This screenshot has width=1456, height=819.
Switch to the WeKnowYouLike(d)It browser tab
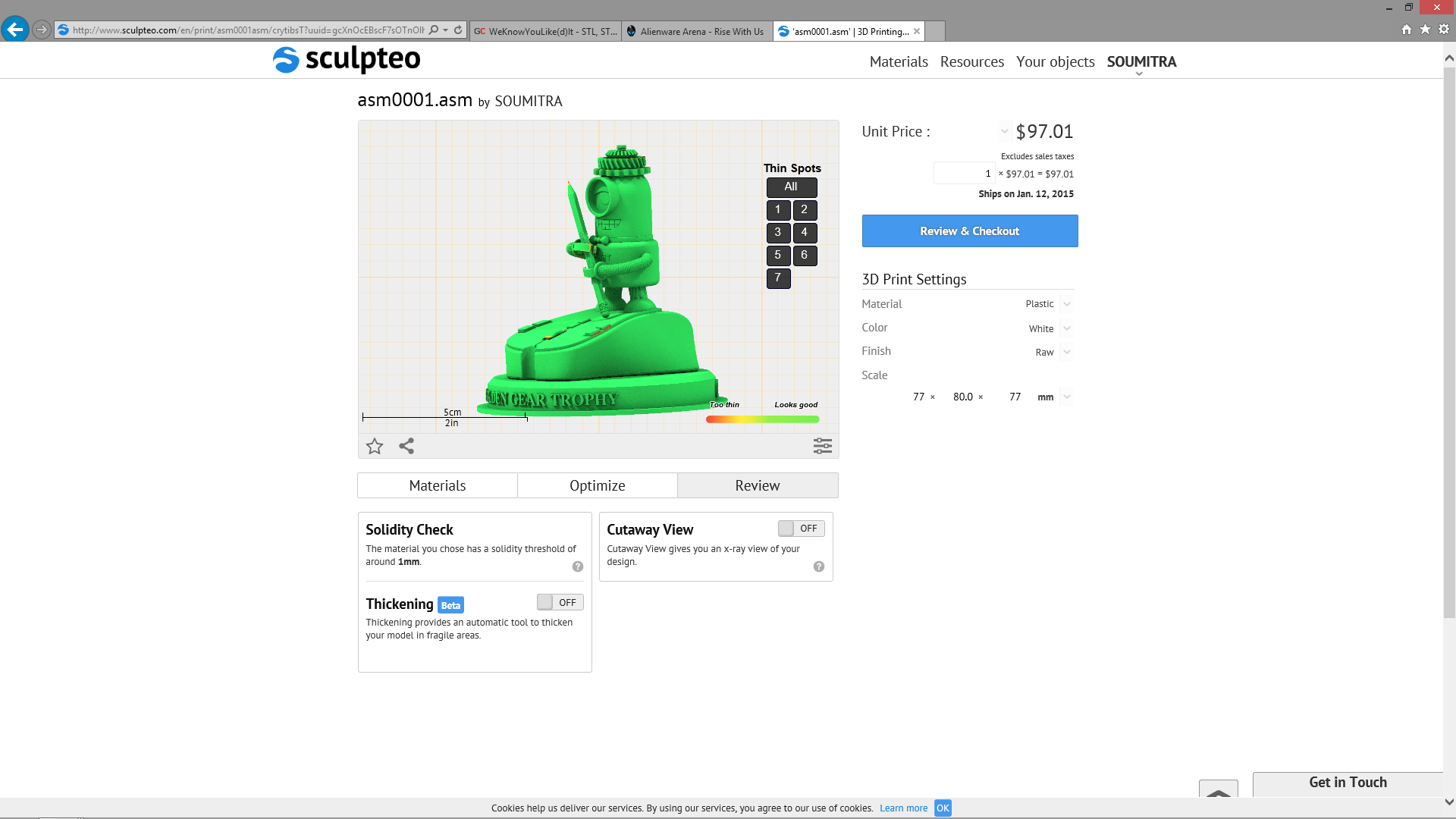tap(545, 31)
